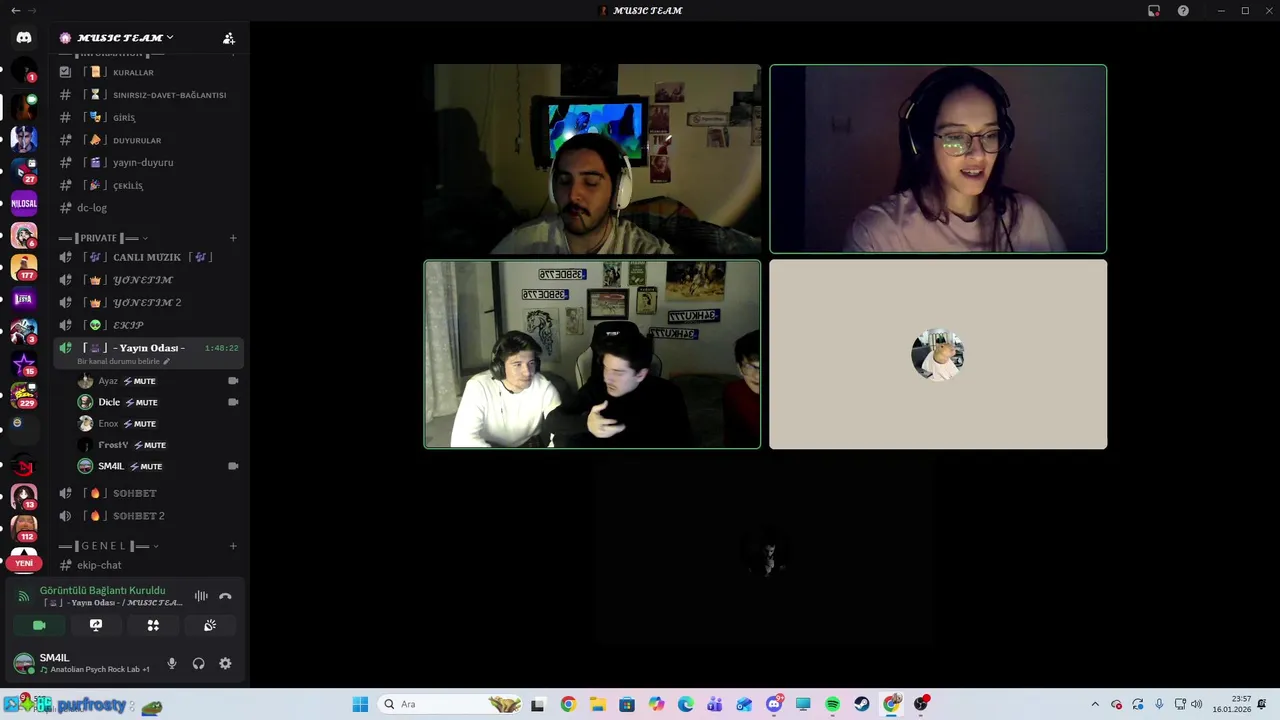Open server member invite icon beside MUSIC TEAM
This screenshot has width=1280, height=720.
229,38
